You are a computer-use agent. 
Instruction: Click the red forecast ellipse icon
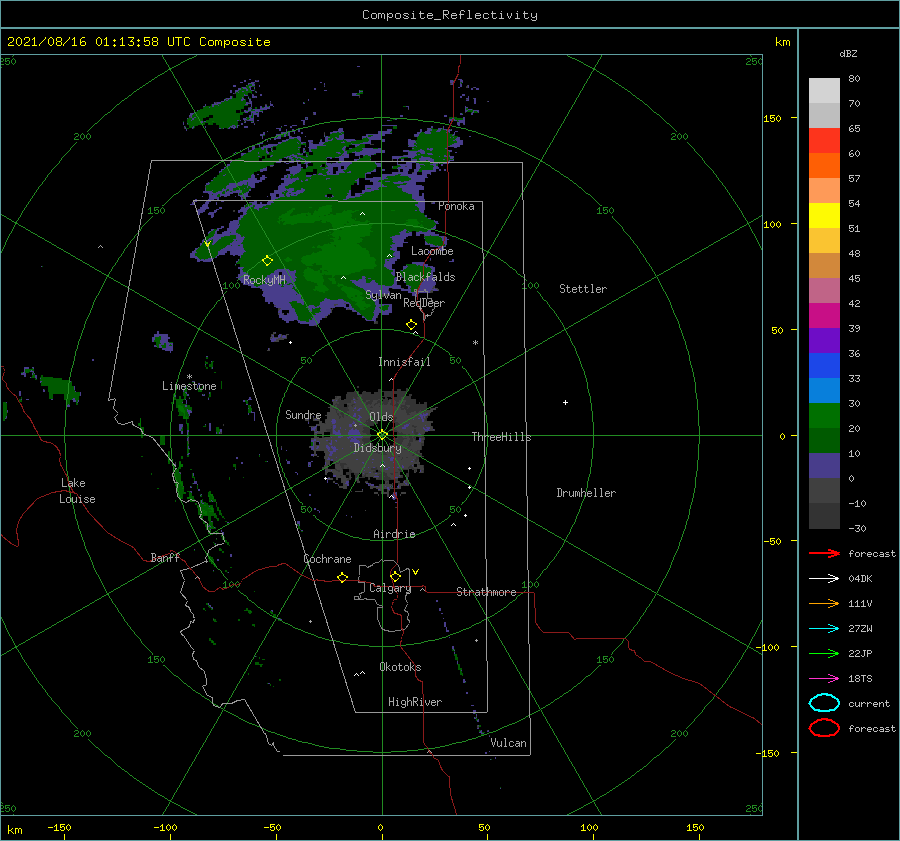pos(824,728)
